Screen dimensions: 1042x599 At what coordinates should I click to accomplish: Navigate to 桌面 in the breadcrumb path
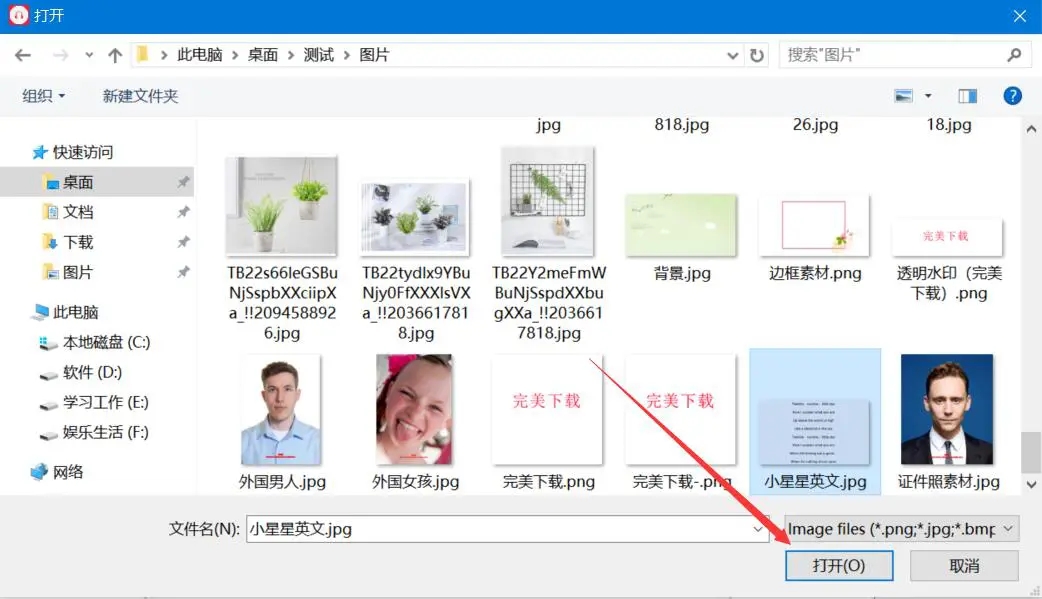point(263,55)
